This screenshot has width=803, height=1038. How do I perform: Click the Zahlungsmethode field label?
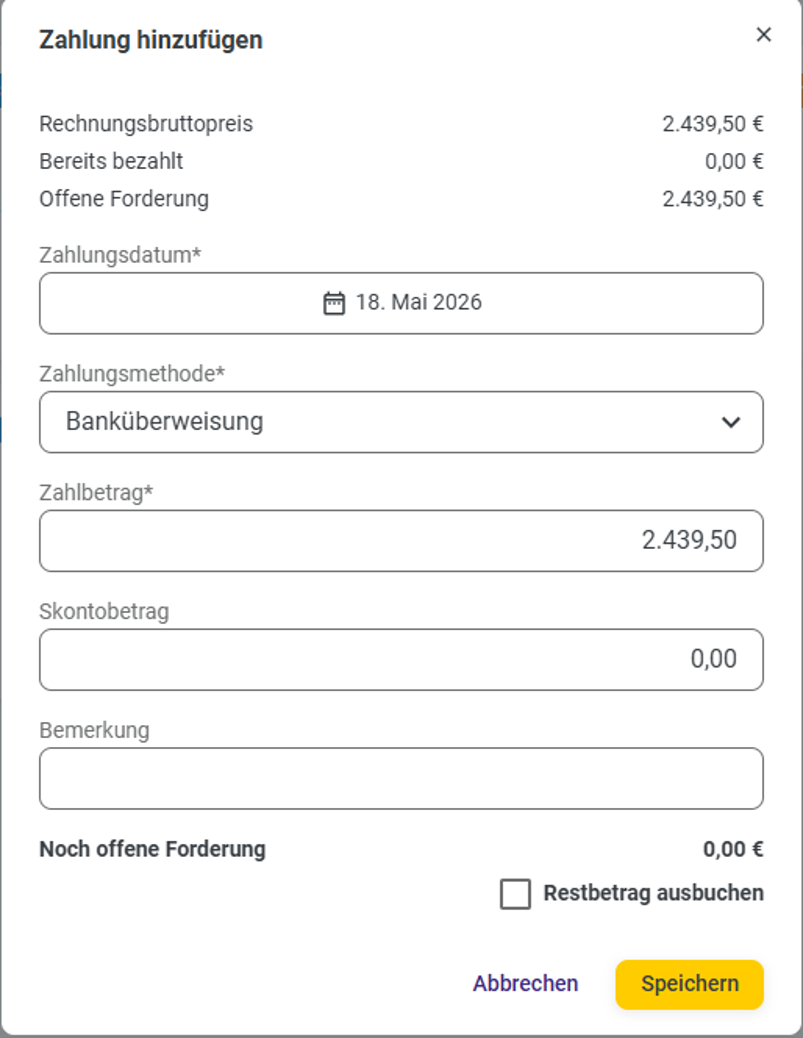click(132, 374)
